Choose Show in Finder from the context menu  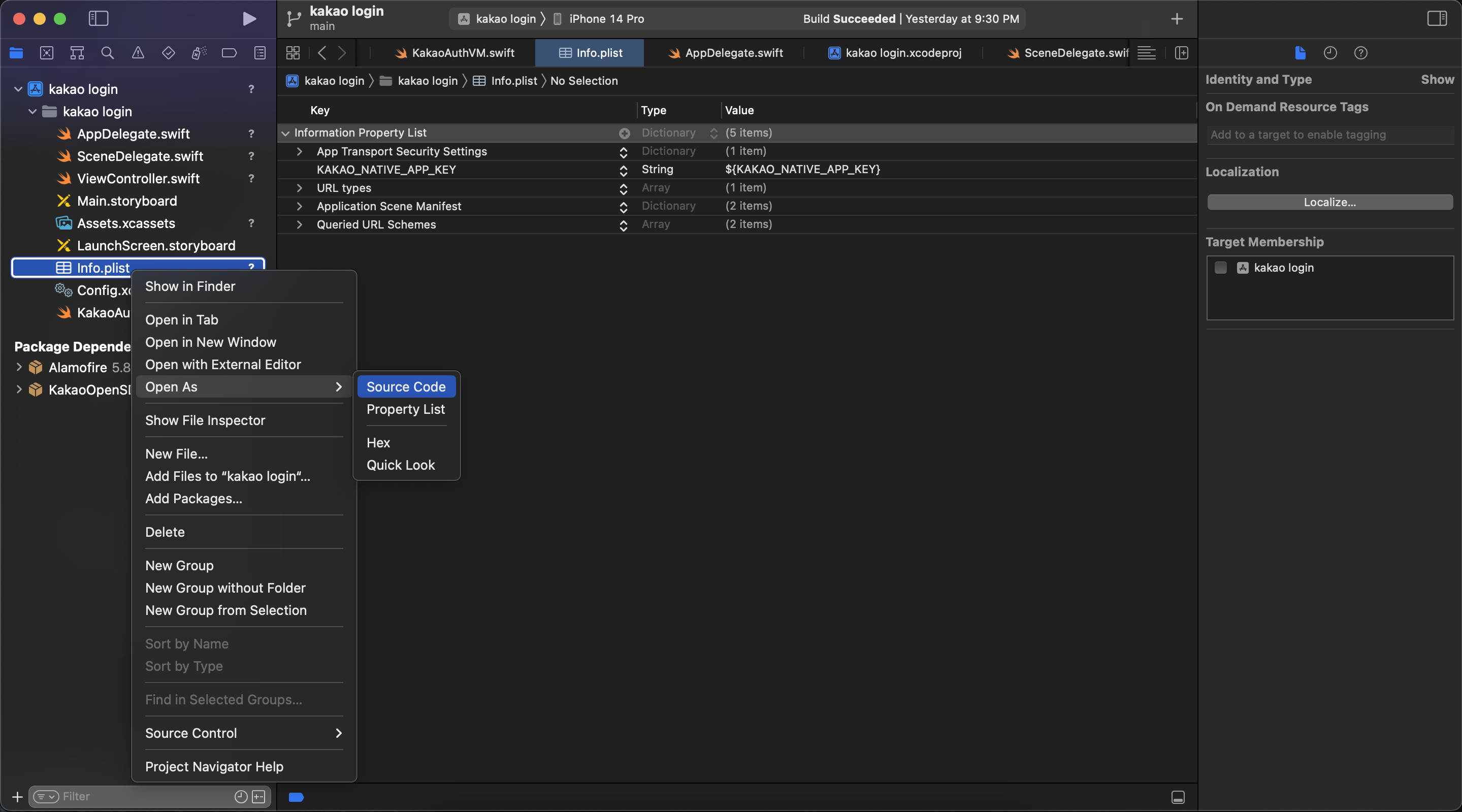click(x=190, y=286)
